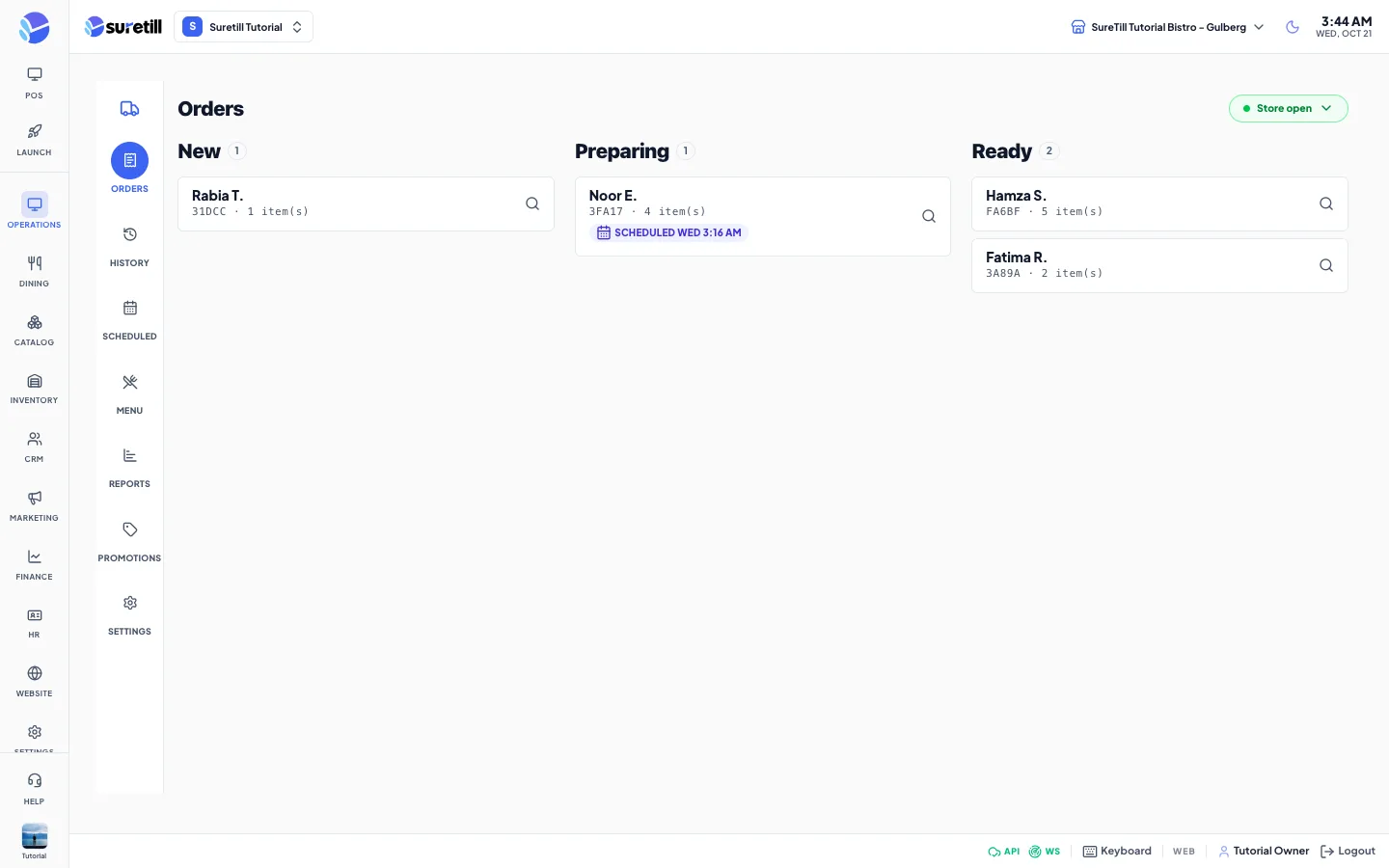Open the Scheduled tab
The height and width of the screenshot is (868, 1389).
point(129,320)
